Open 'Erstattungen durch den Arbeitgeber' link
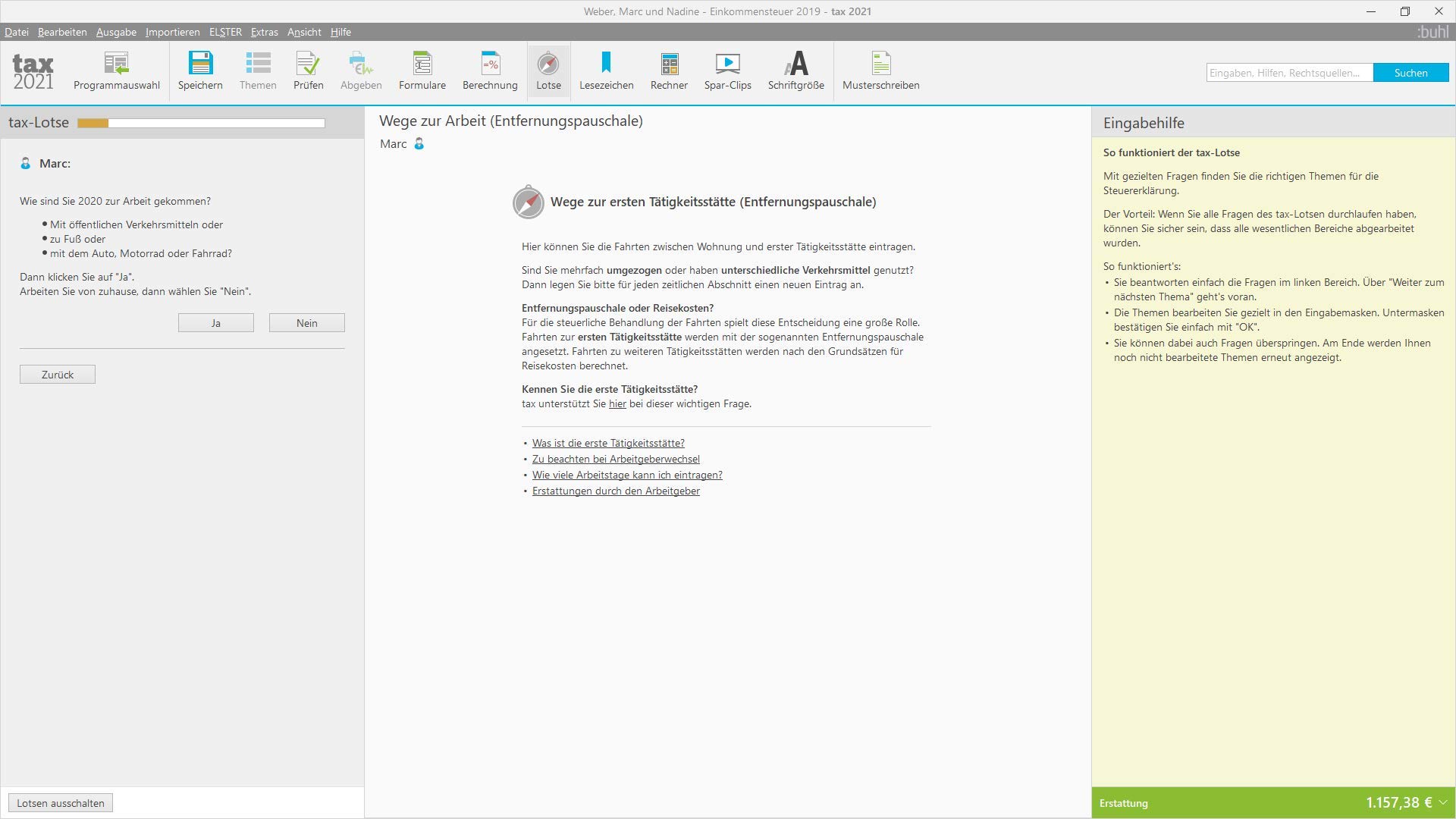 pyautogui.click(x=616, y=491)
